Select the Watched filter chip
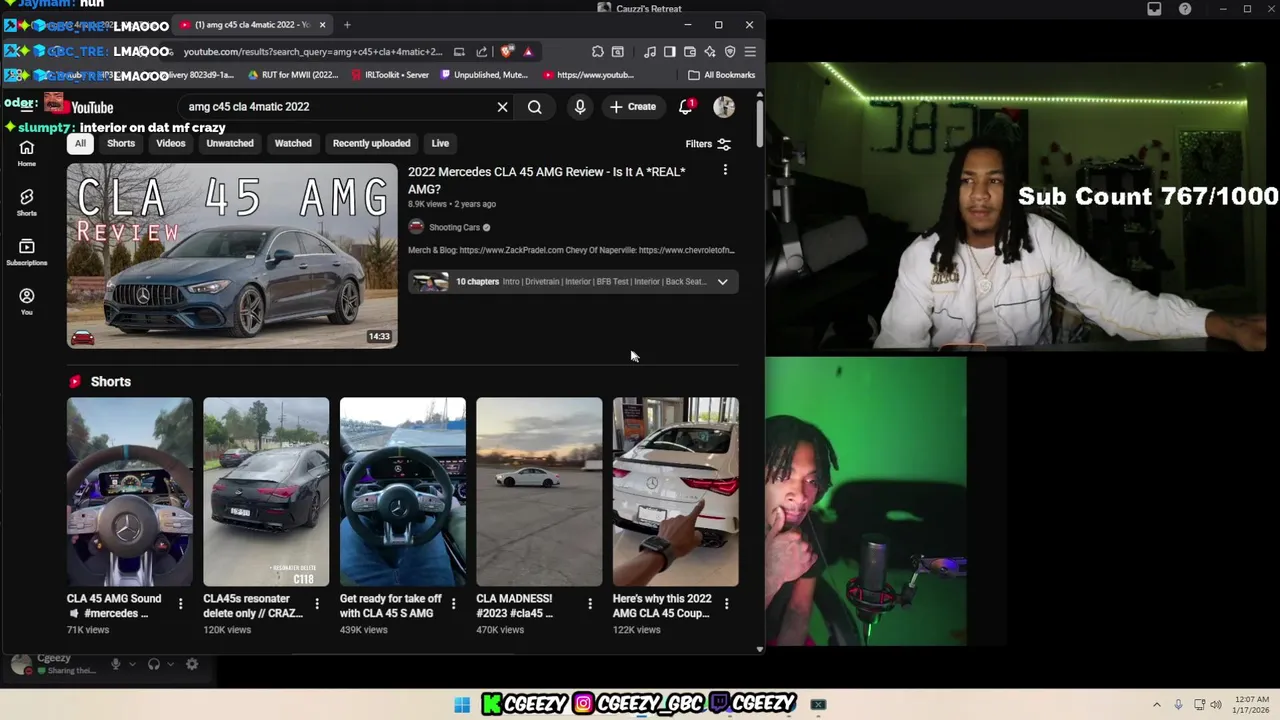The height and width of the screenshot is (720, 1280). coord(293,144)
